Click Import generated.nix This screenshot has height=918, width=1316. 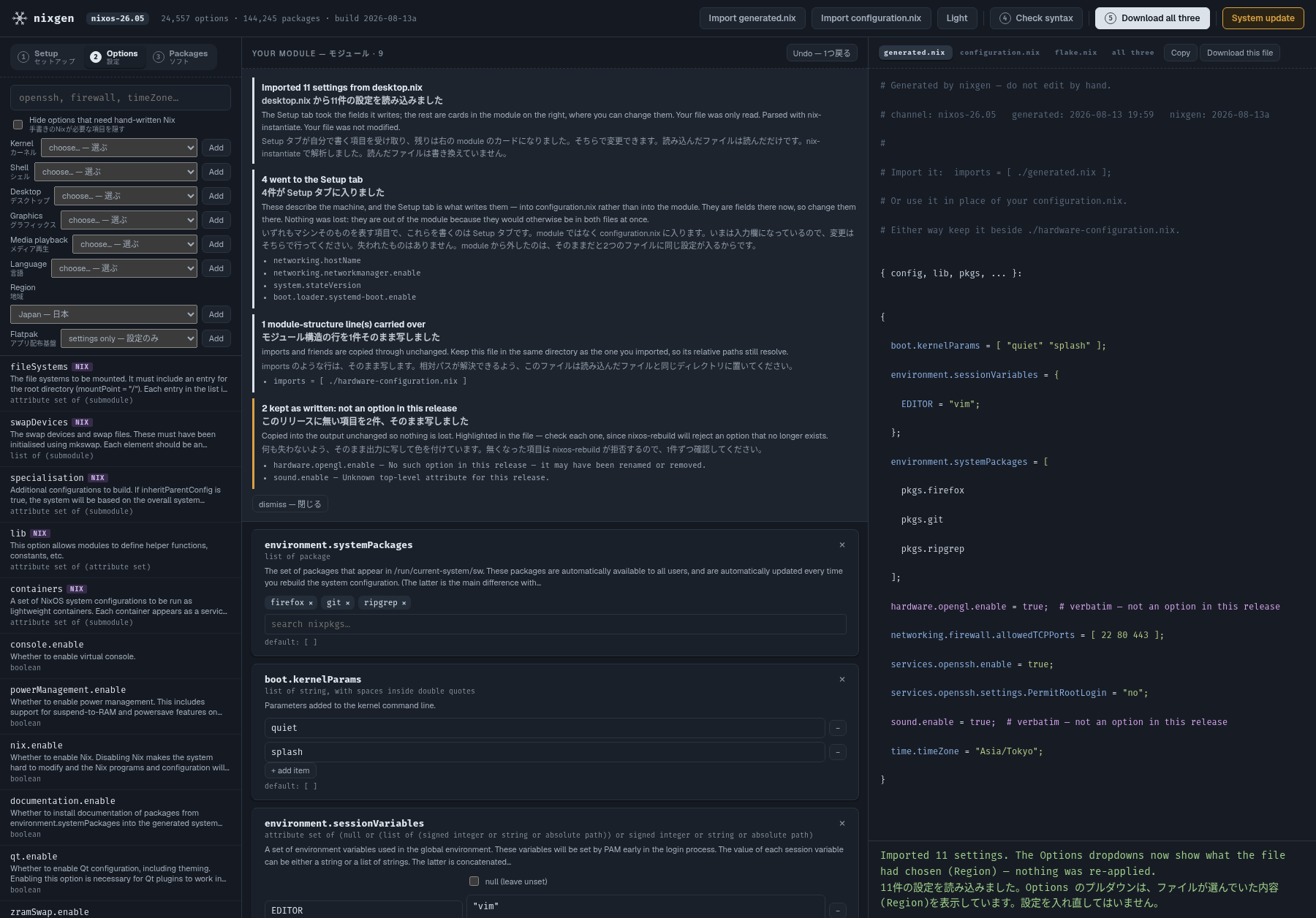752,18
